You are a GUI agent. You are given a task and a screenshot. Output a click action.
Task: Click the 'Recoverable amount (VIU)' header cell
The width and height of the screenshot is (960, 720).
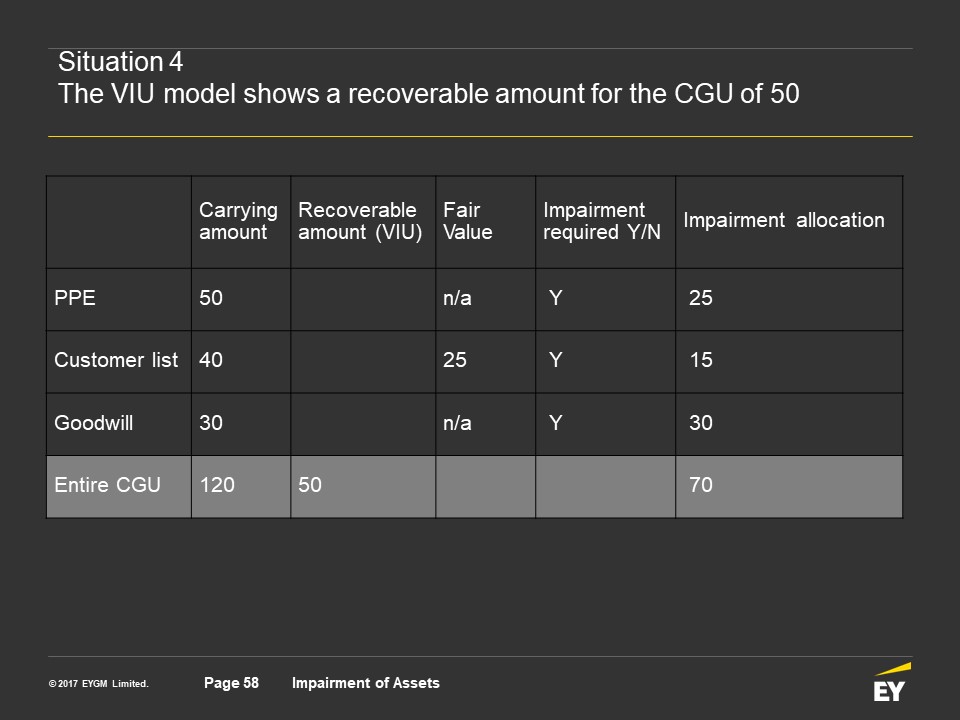coord(360,221)
